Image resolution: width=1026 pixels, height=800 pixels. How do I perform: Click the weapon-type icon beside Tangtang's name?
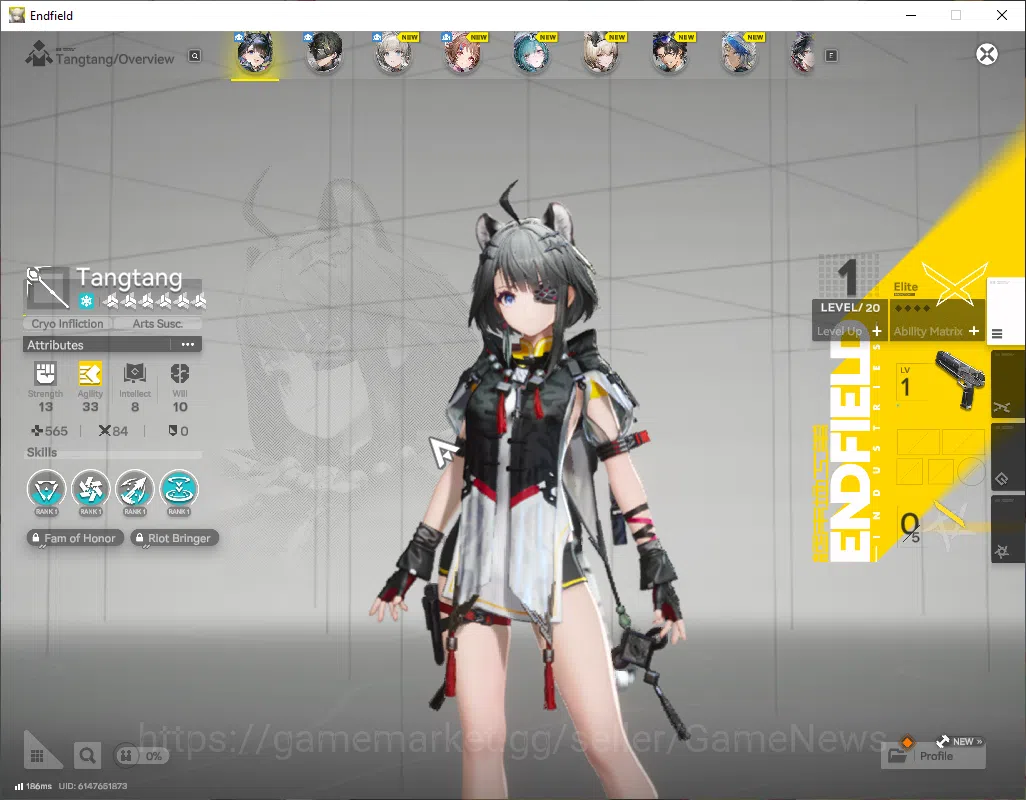click(47, 287)
